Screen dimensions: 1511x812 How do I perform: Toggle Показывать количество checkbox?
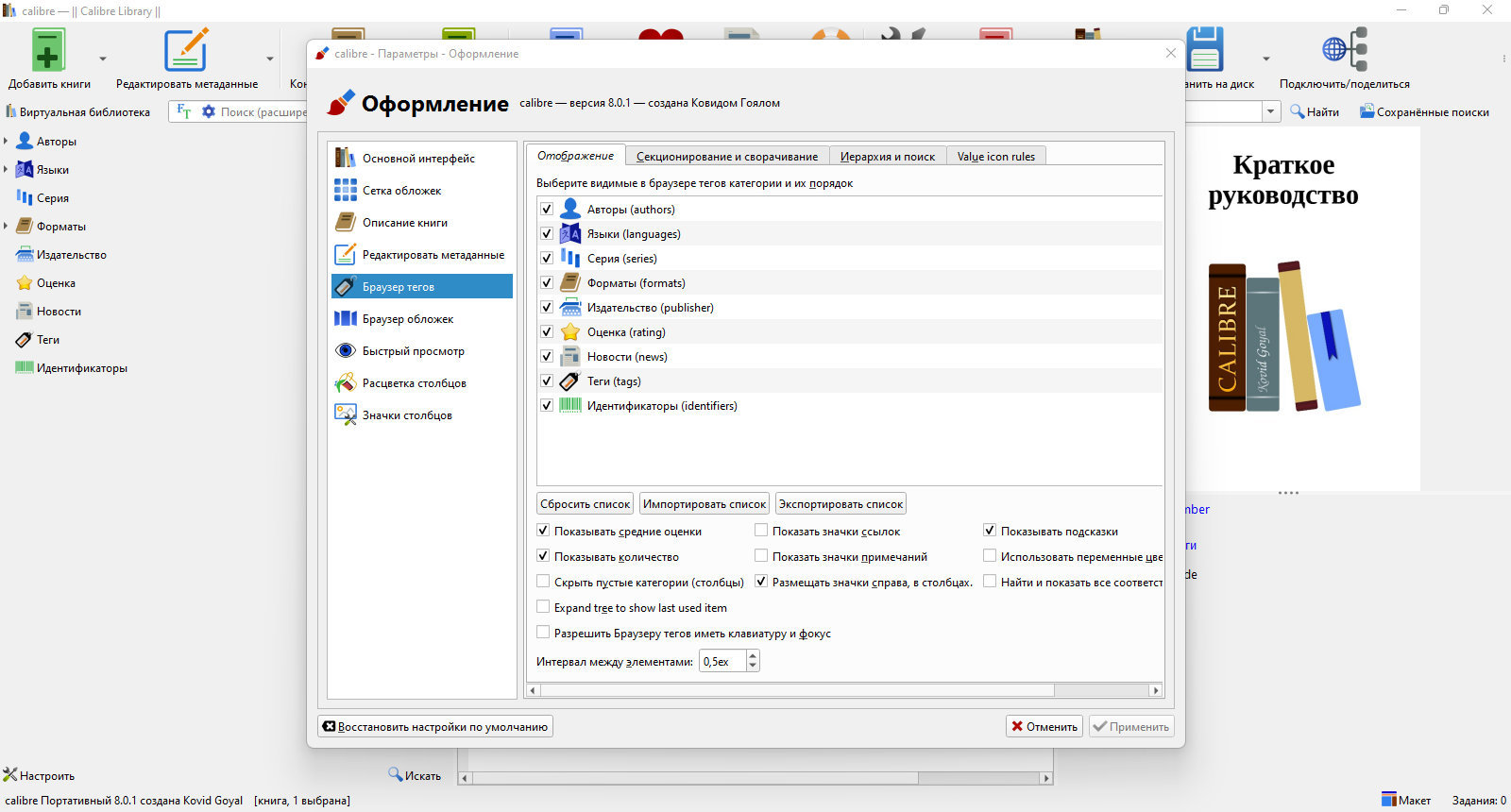click(x=543, y=556)
